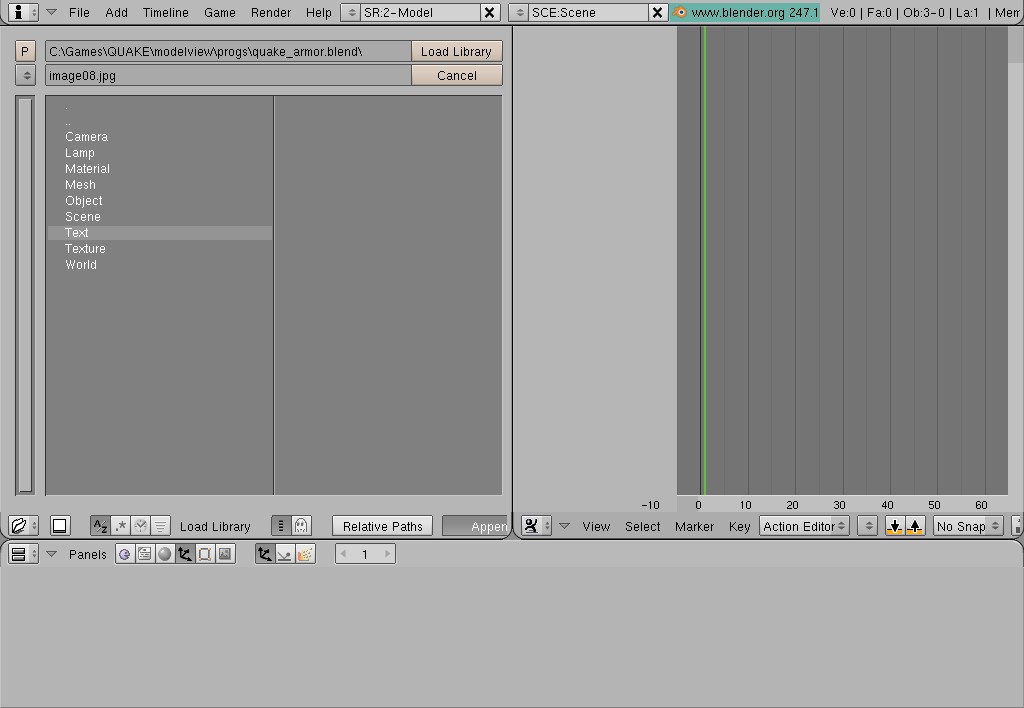The height and width of the screenshot is (708, 1024).
Task: Click the paste keys up-arrow icon
Action: 915,526
